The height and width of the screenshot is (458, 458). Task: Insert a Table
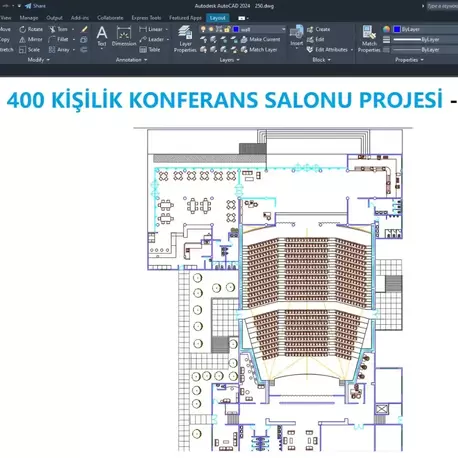pyautogui.click(x=150, y=50)
